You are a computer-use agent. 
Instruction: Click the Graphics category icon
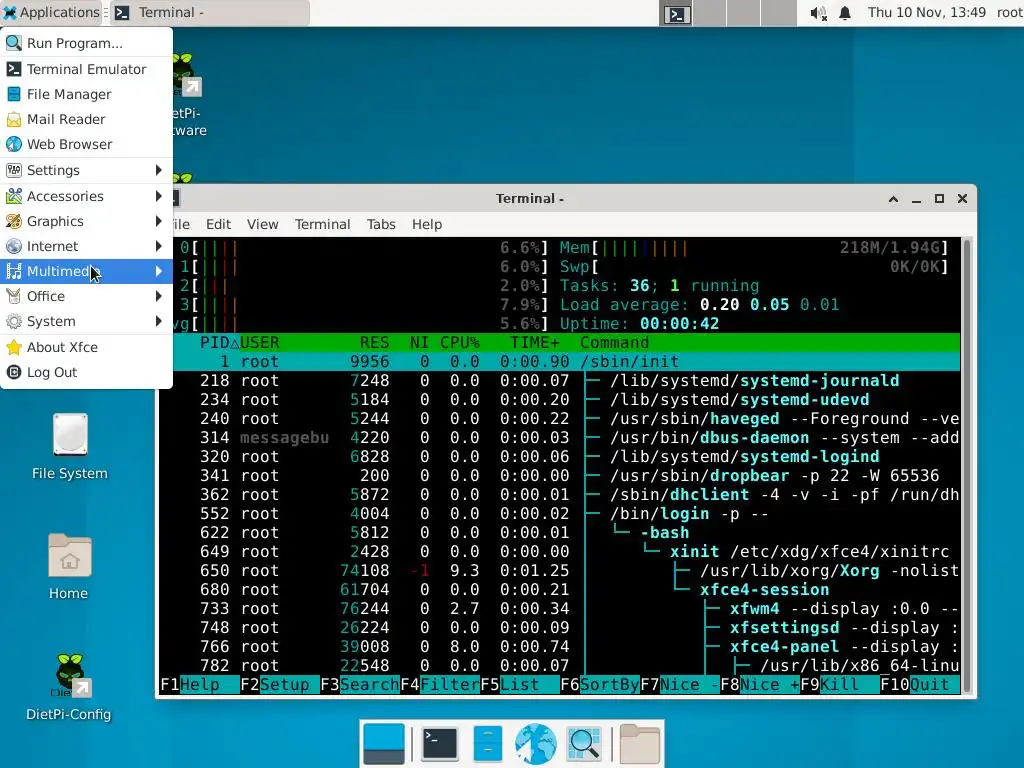pyautogui.click(x=14, y=221)
